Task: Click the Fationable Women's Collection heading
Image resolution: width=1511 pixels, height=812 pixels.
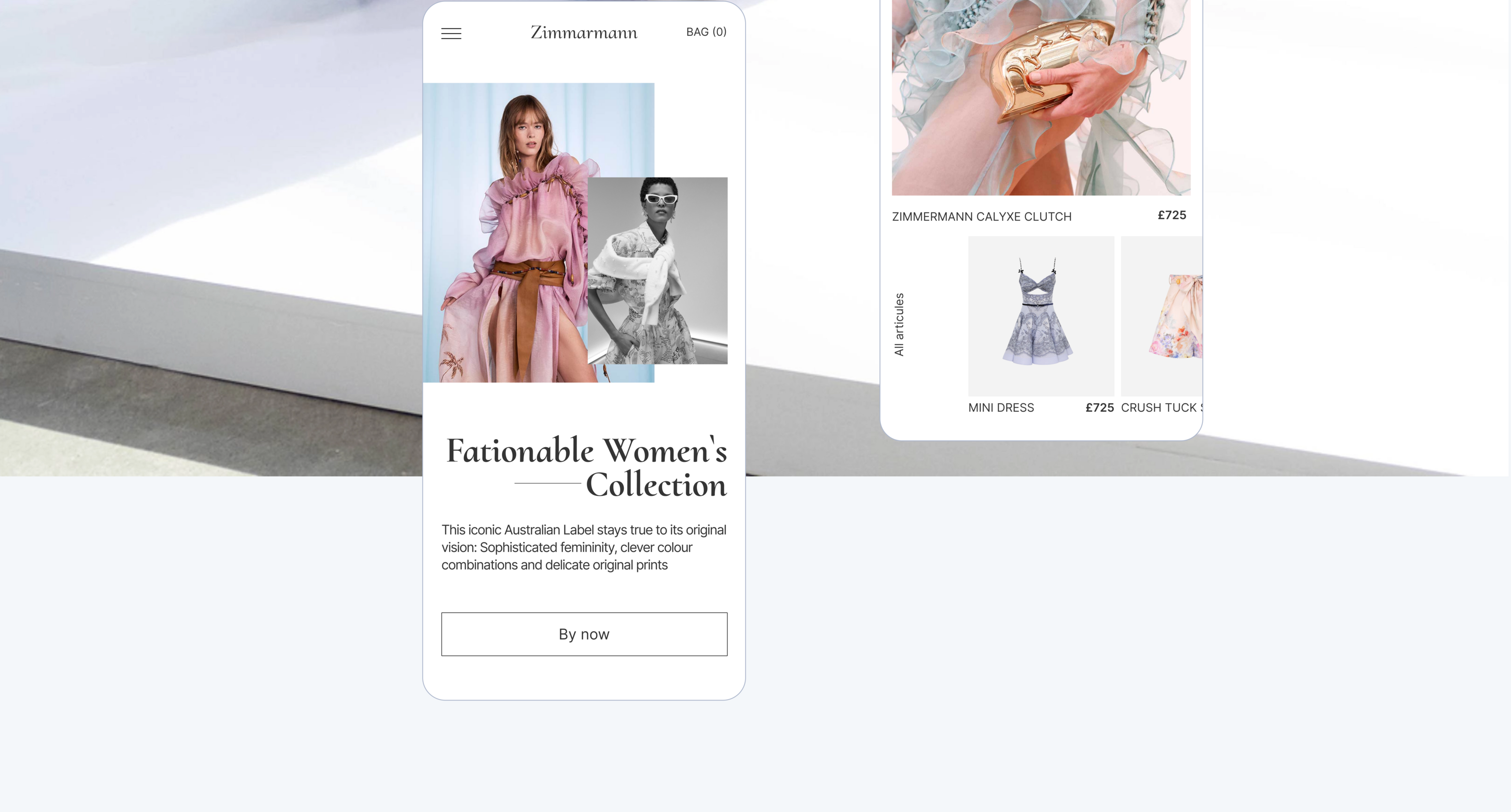Action: tap(586, 450)
